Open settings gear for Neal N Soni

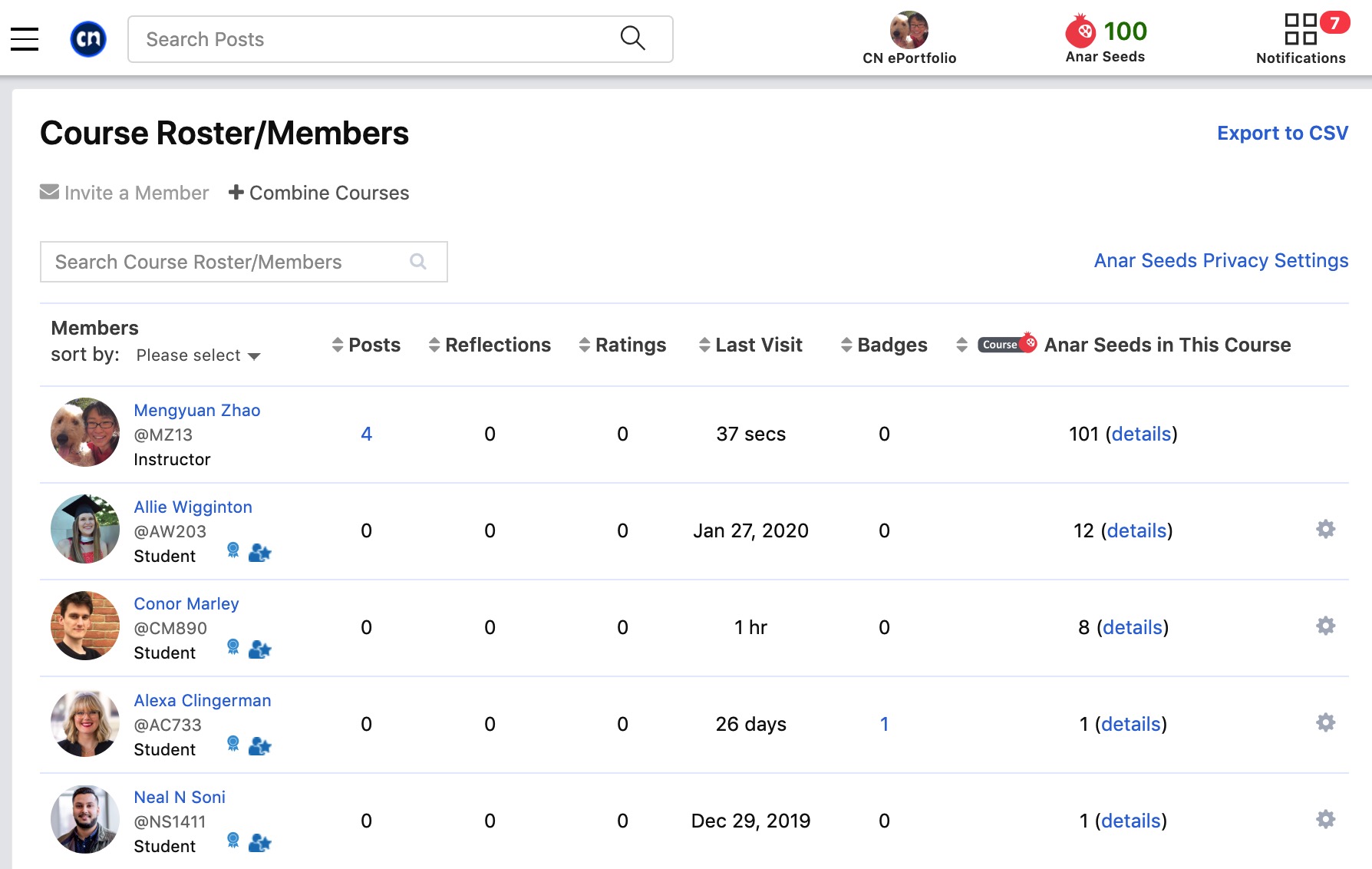pyautogui.click(x=1326, y=819)
